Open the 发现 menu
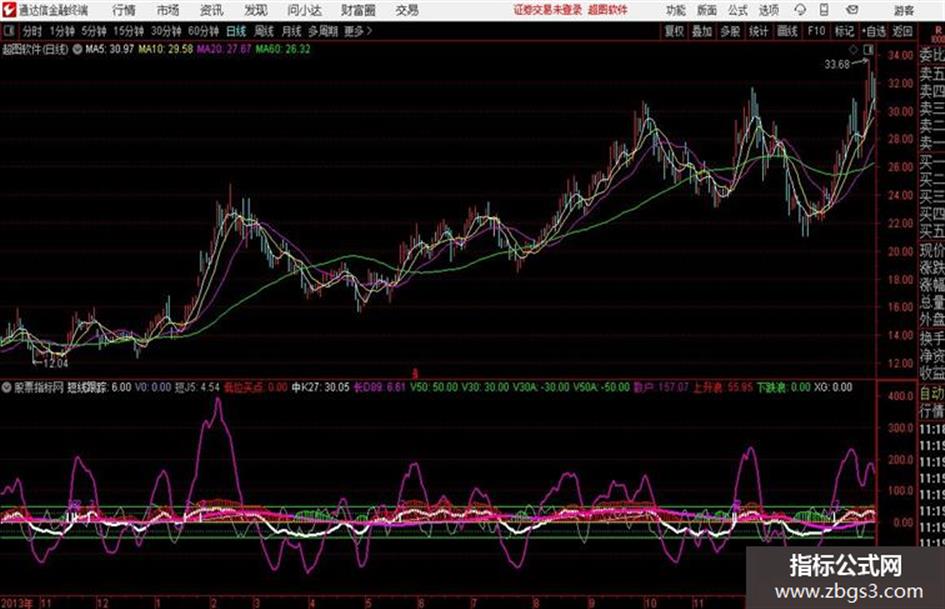The image size is (945, 609). (x=256, y=10)
